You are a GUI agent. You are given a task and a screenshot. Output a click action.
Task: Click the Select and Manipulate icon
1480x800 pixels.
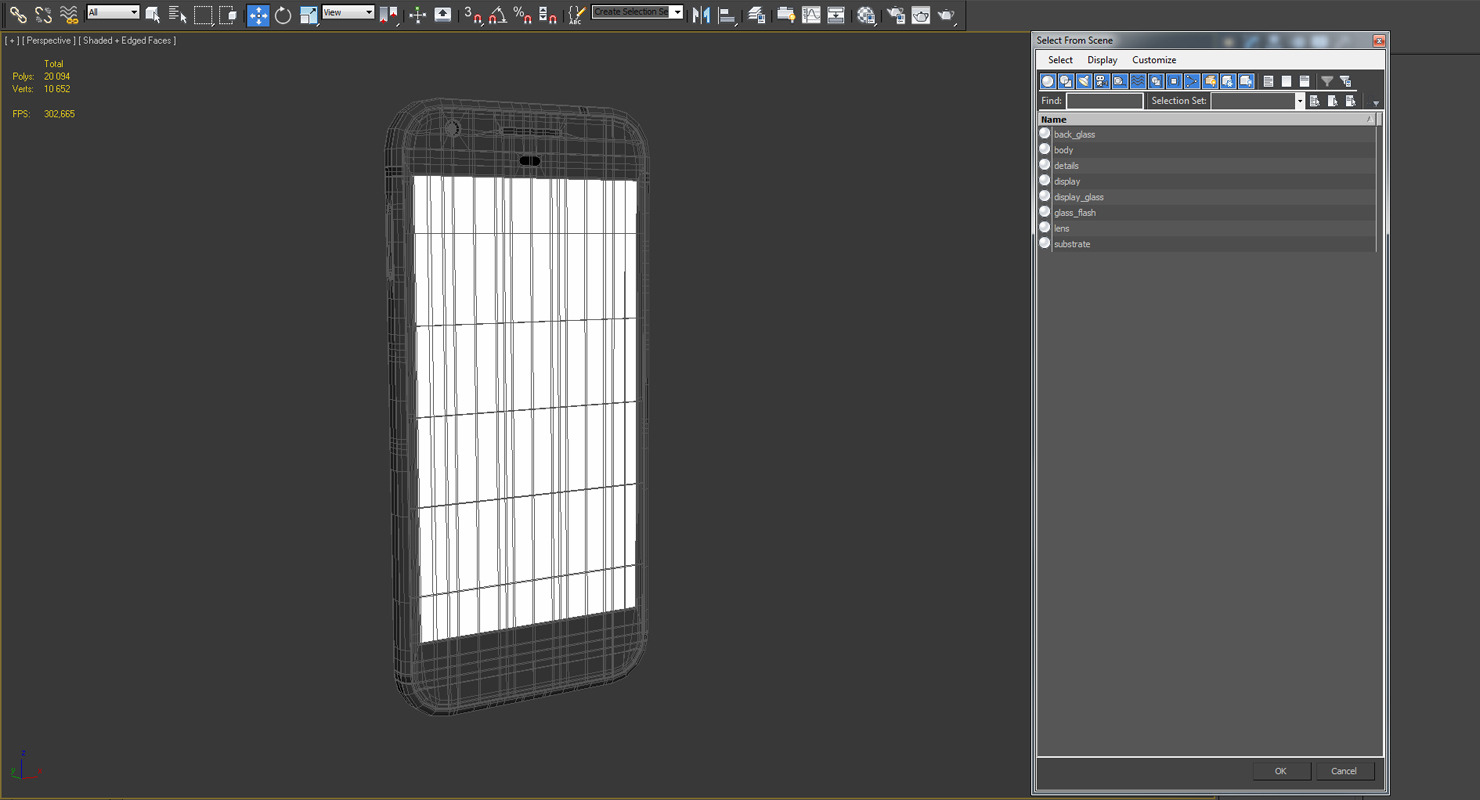[x=418, y=15]
